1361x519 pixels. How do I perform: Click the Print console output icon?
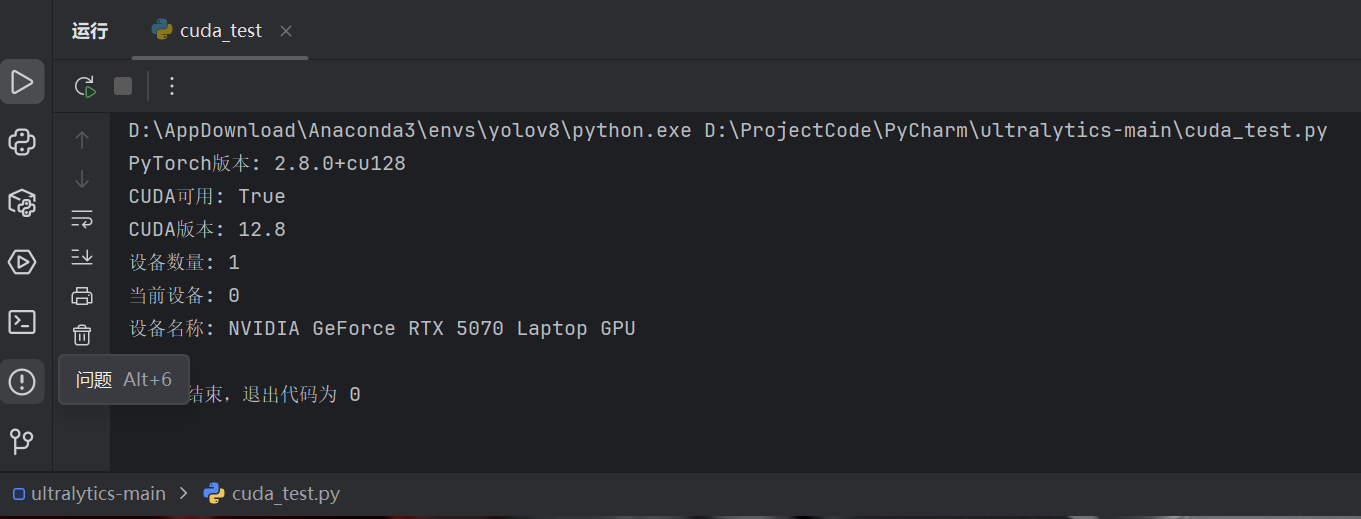click(x=82, y=296)
